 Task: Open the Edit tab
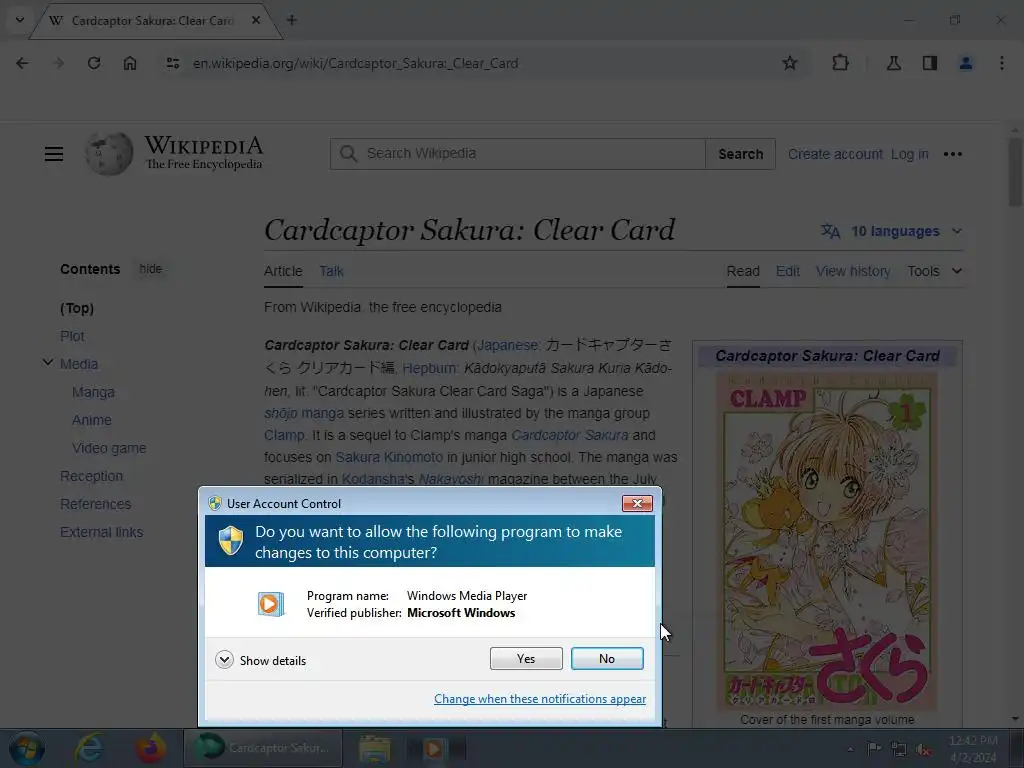(x=788, y=271)
